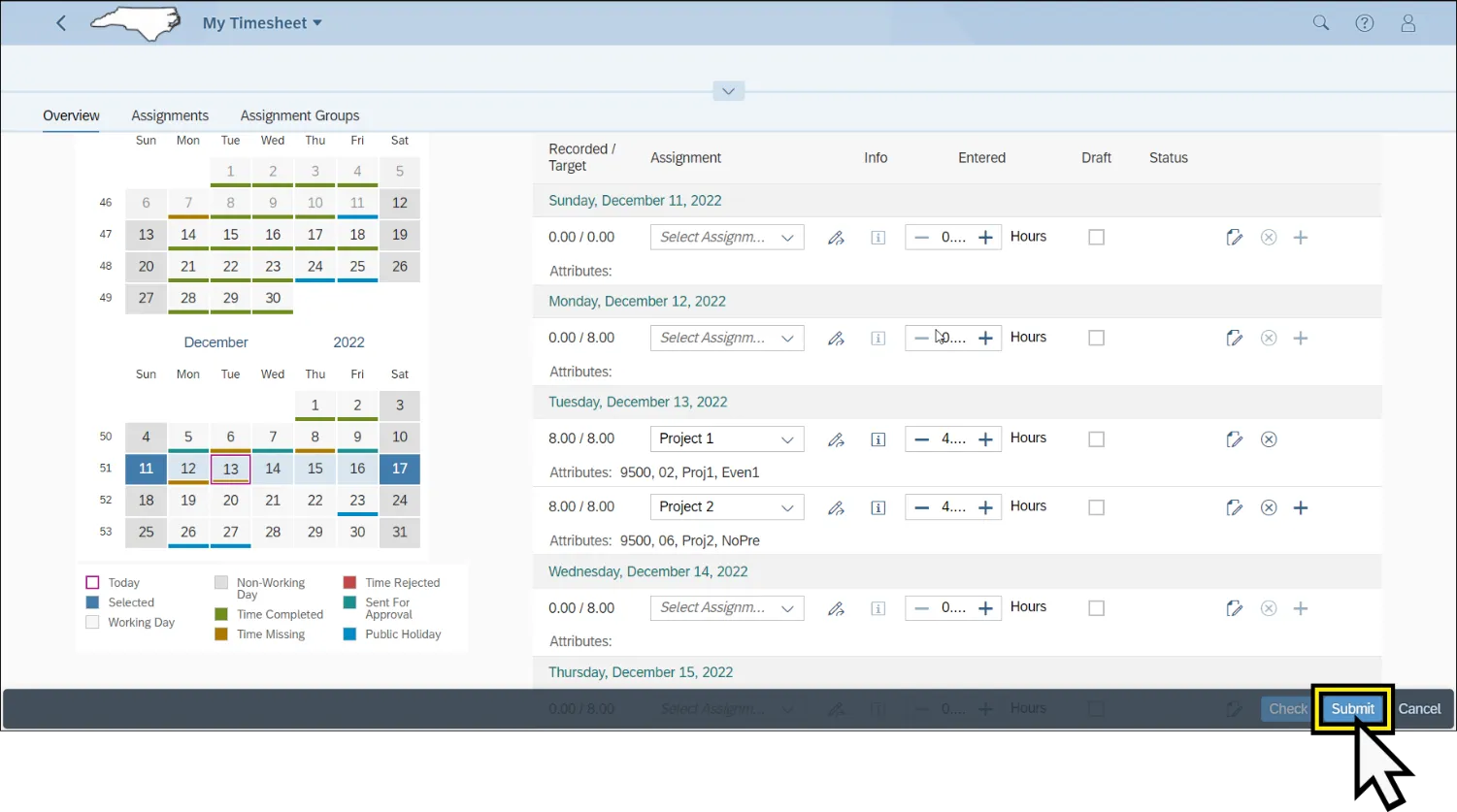Delete the Project 1 entry with X icon

click(x=1268, y=439)
